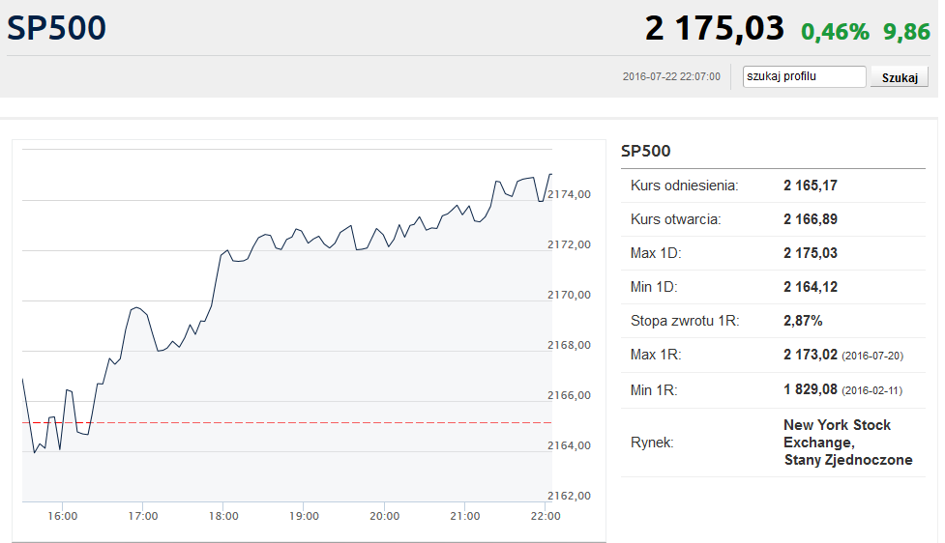
Task: Click the 2016-07-22 22:07:00 timestamp
Action: (671, 77)
